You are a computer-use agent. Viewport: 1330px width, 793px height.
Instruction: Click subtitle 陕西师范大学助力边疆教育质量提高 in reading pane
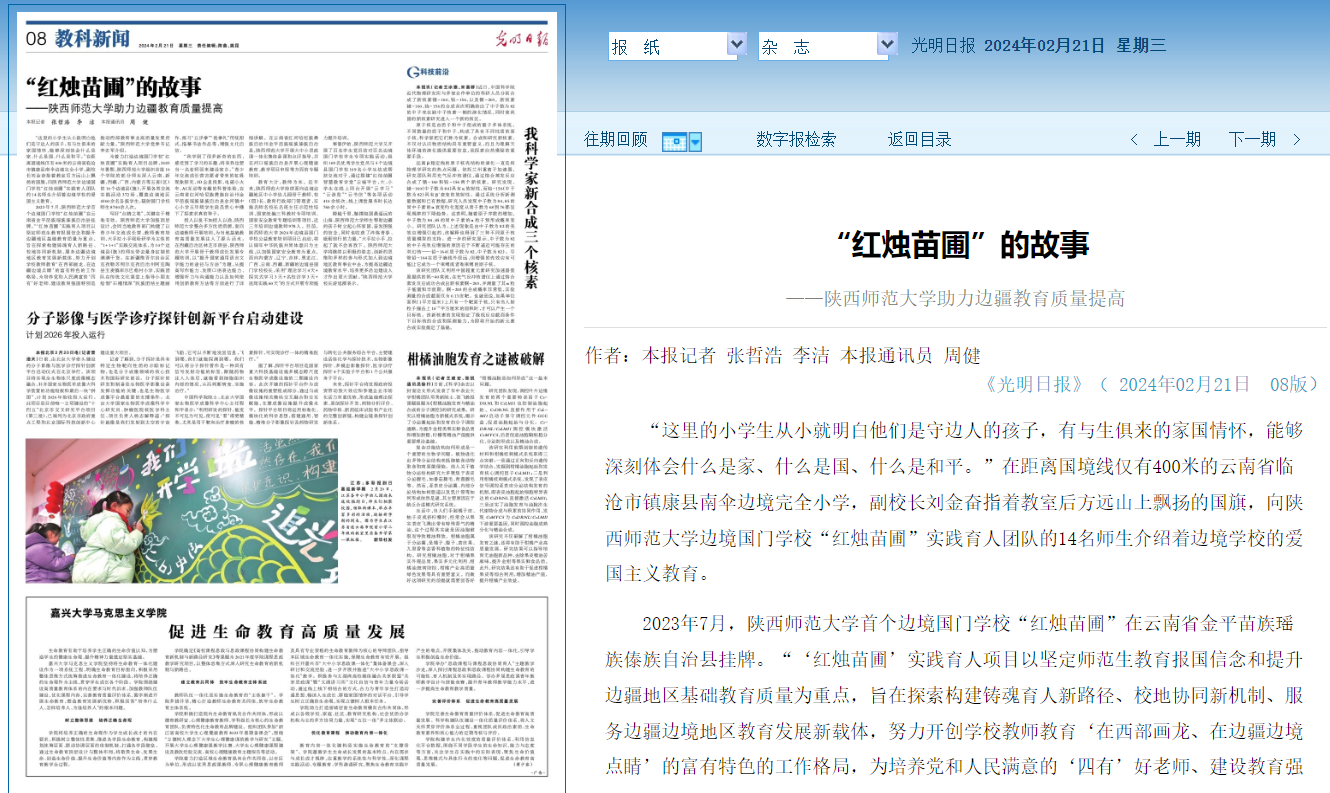click(x=954, y=298)
